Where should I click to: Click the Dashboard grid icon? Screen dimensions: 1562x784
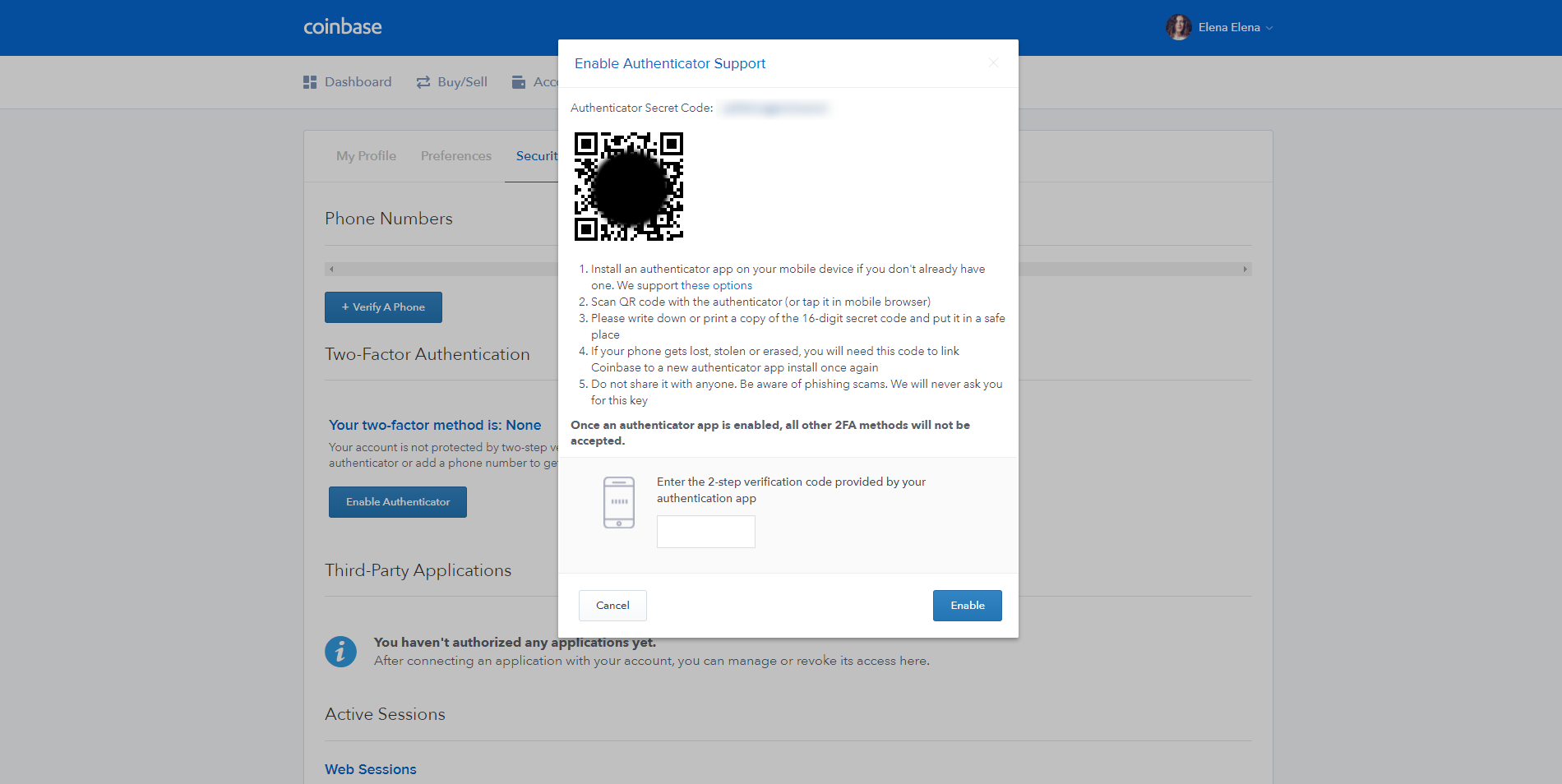310,82
